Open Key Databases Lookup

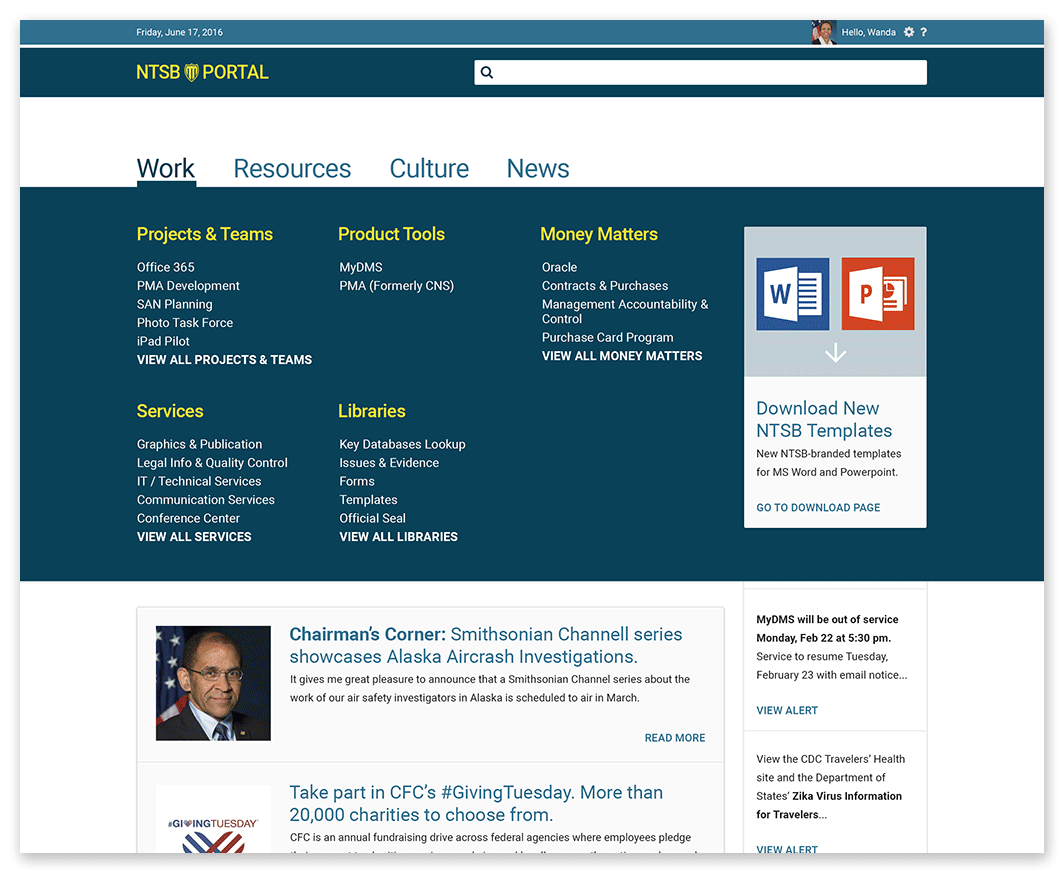tap(402, 444)
